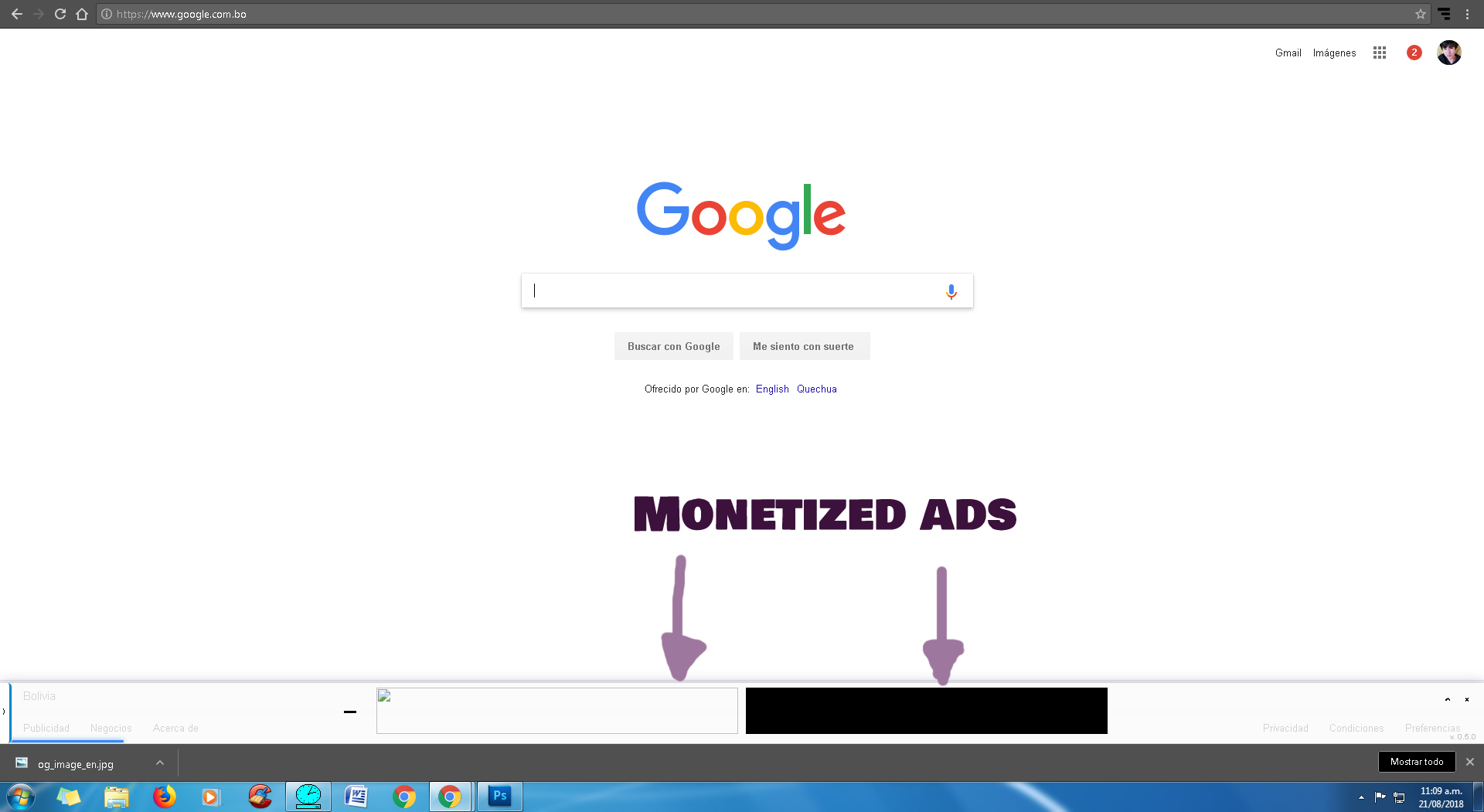Open the Google account profile picture
Screen dimensions: 1484x812
[x=1449, y=53]
